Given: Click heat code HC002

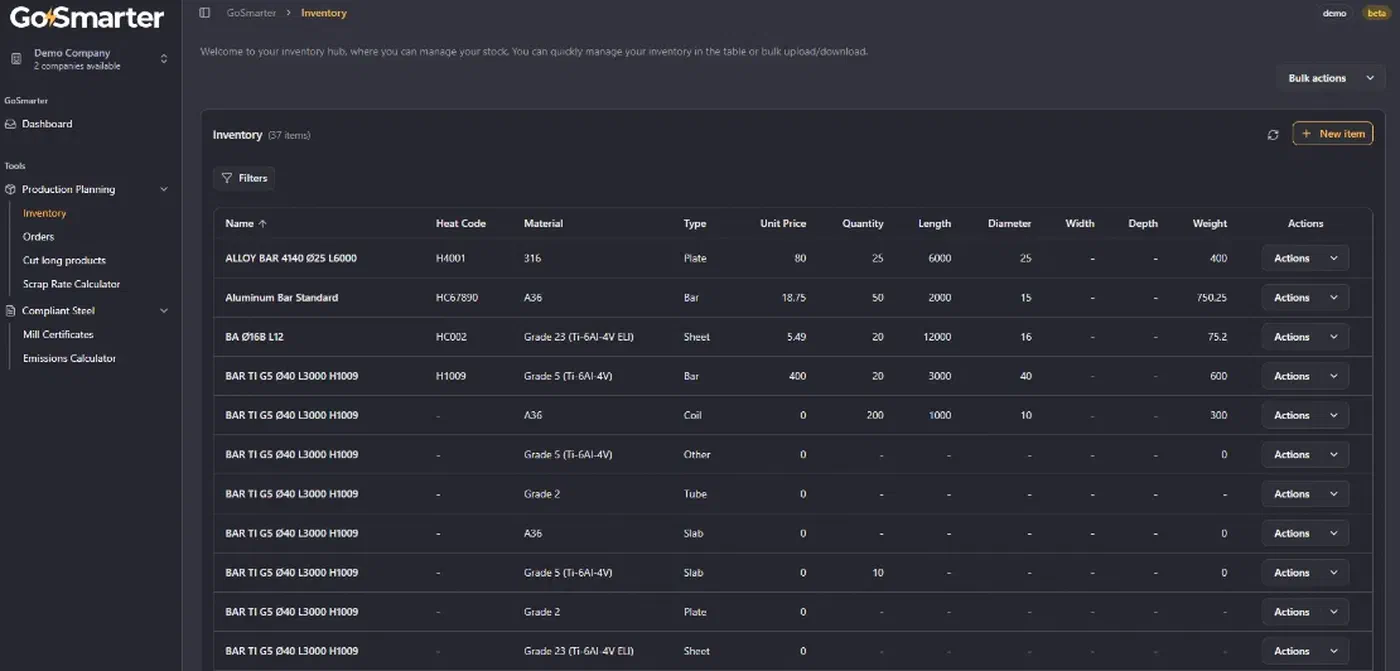Looking at the screenshot, I should coord(452,337).
